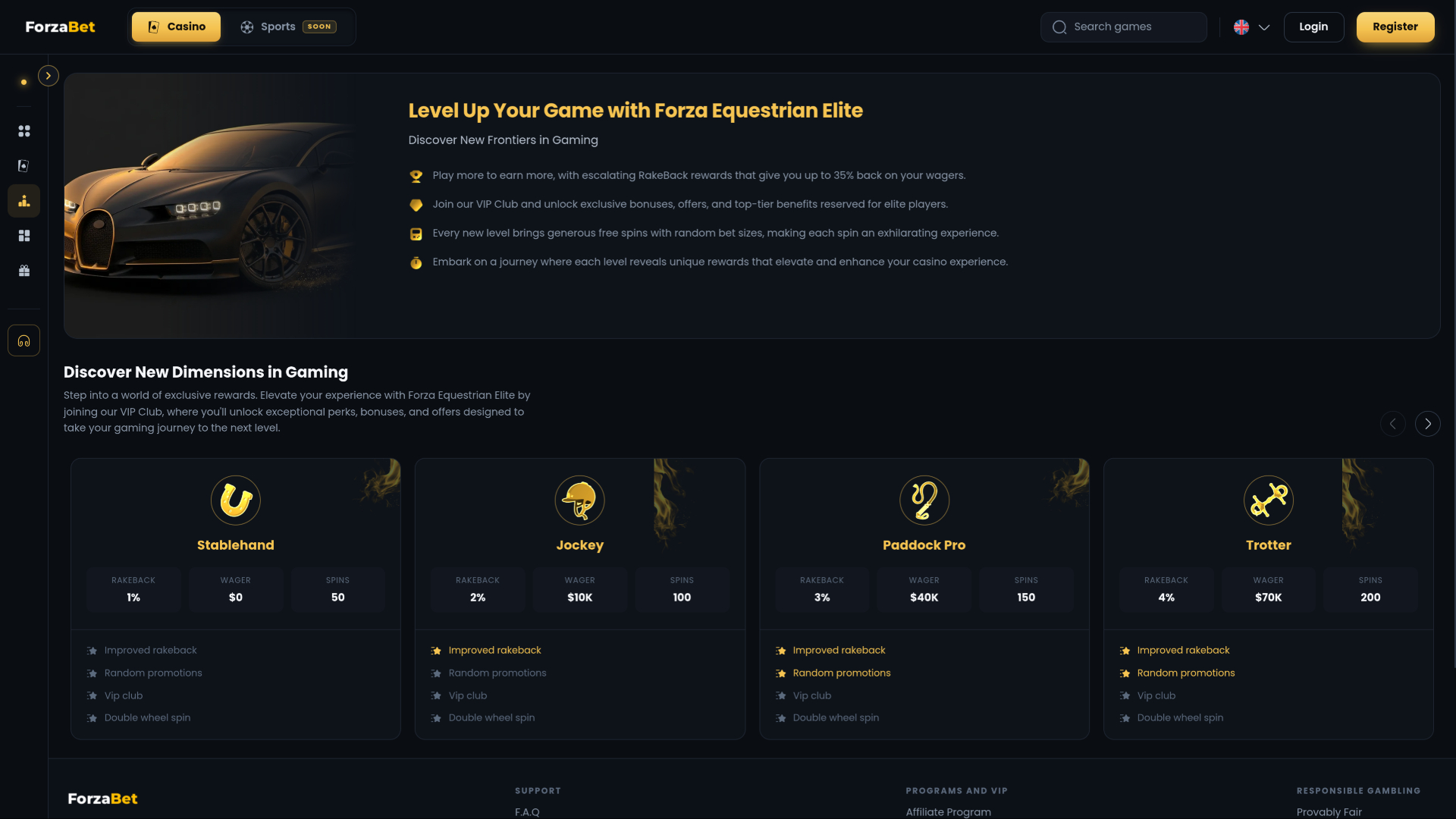
Task: Click the Trotter level badge icon
Action: coord(1269,500)
